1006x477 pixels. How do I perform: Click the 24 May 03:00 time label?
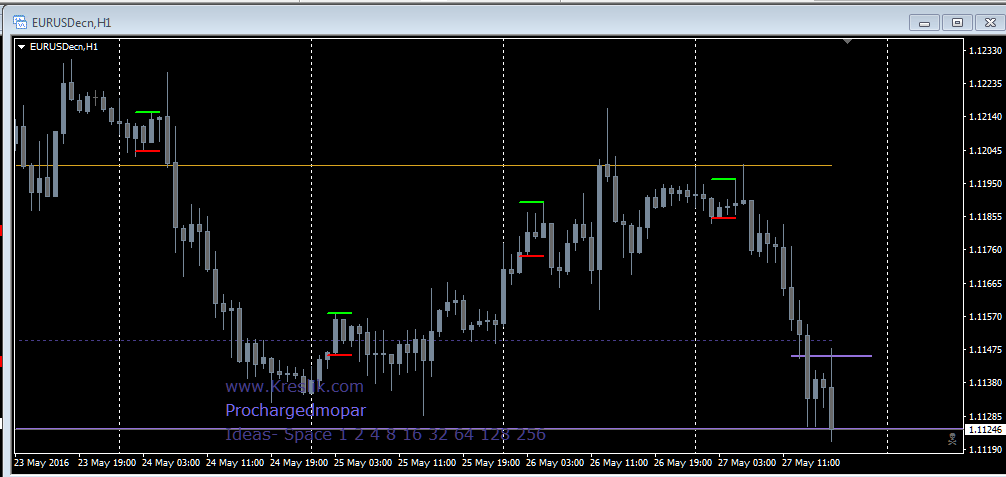tap(171, 462)
